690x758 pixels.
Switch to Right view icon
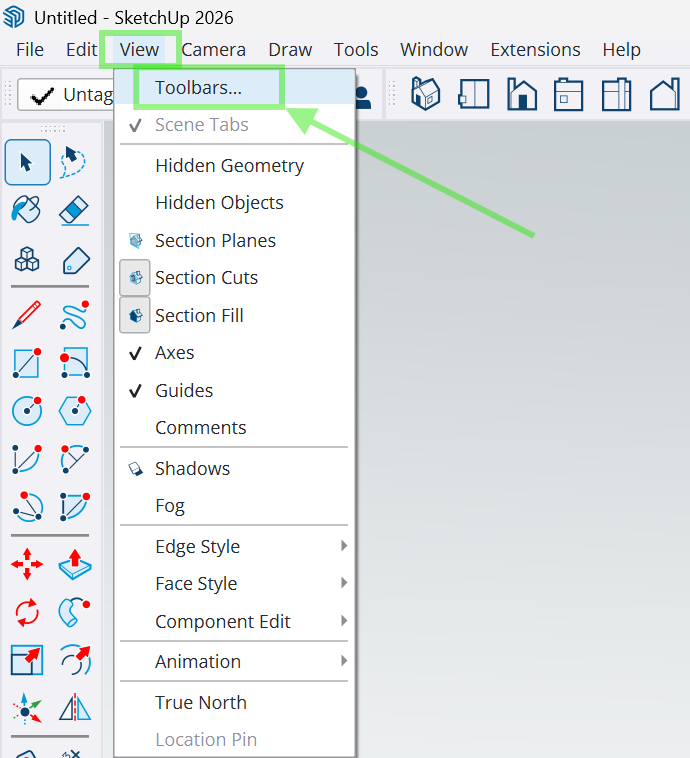569,94
